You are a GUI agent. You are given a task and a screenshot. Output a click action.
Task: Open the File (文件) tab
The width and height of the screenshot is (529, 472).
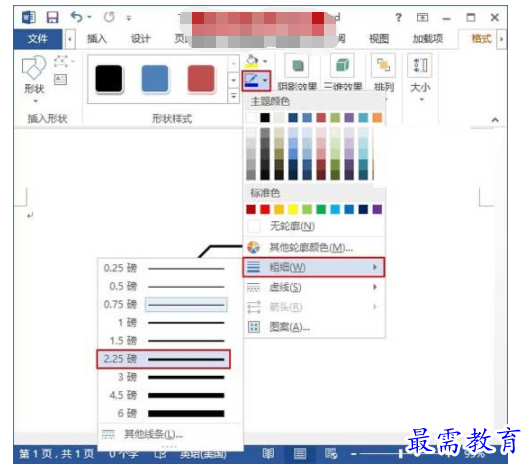tap(38, 39)
